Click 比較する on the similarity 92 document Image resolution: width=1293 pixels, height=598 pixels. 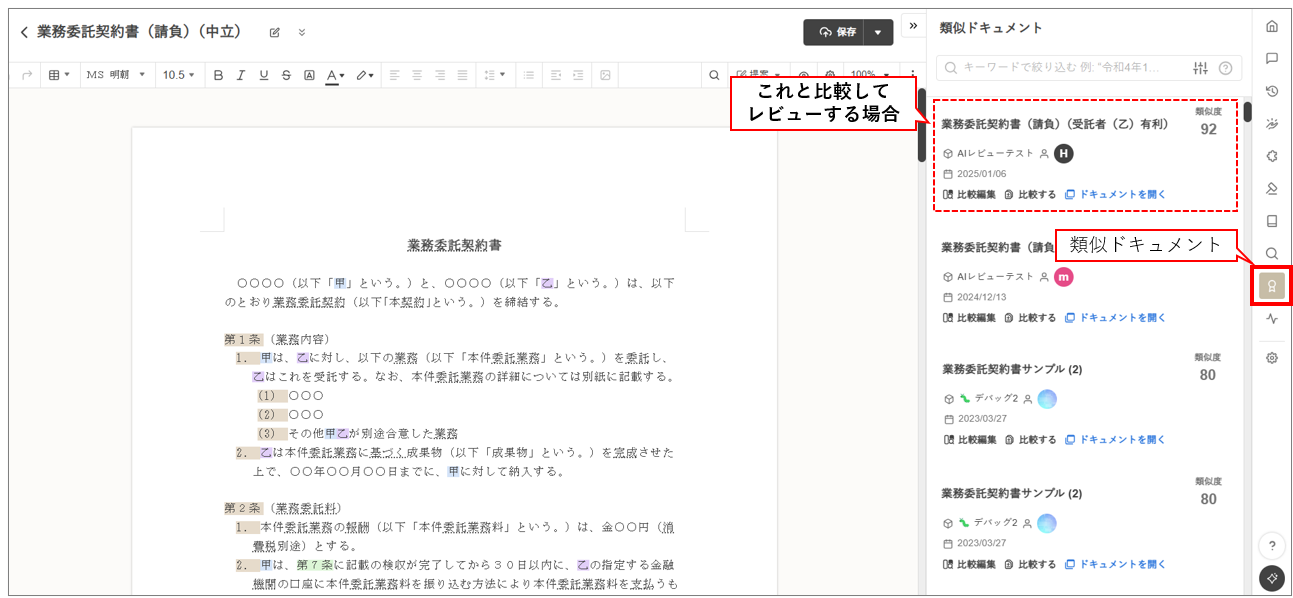click(x=1030, y=194)
